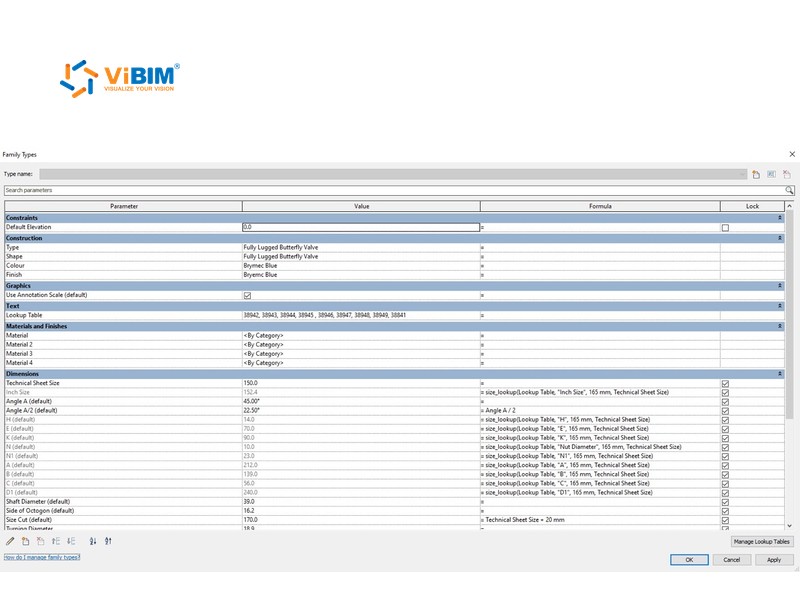Viewport: 800px width, 600px height.
Task: Select the Lookup Table value cell
Action: [361, 315]
